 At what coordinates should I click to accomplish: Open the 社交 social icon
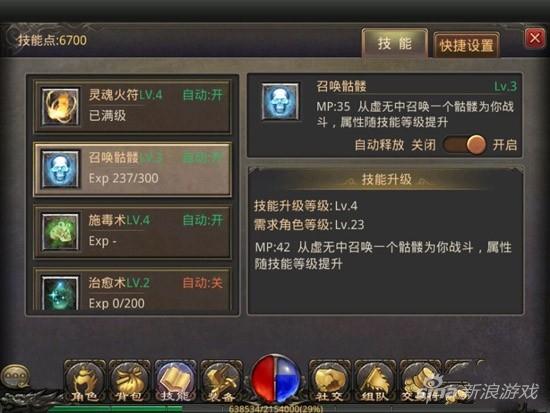click(x=329, y=382)
